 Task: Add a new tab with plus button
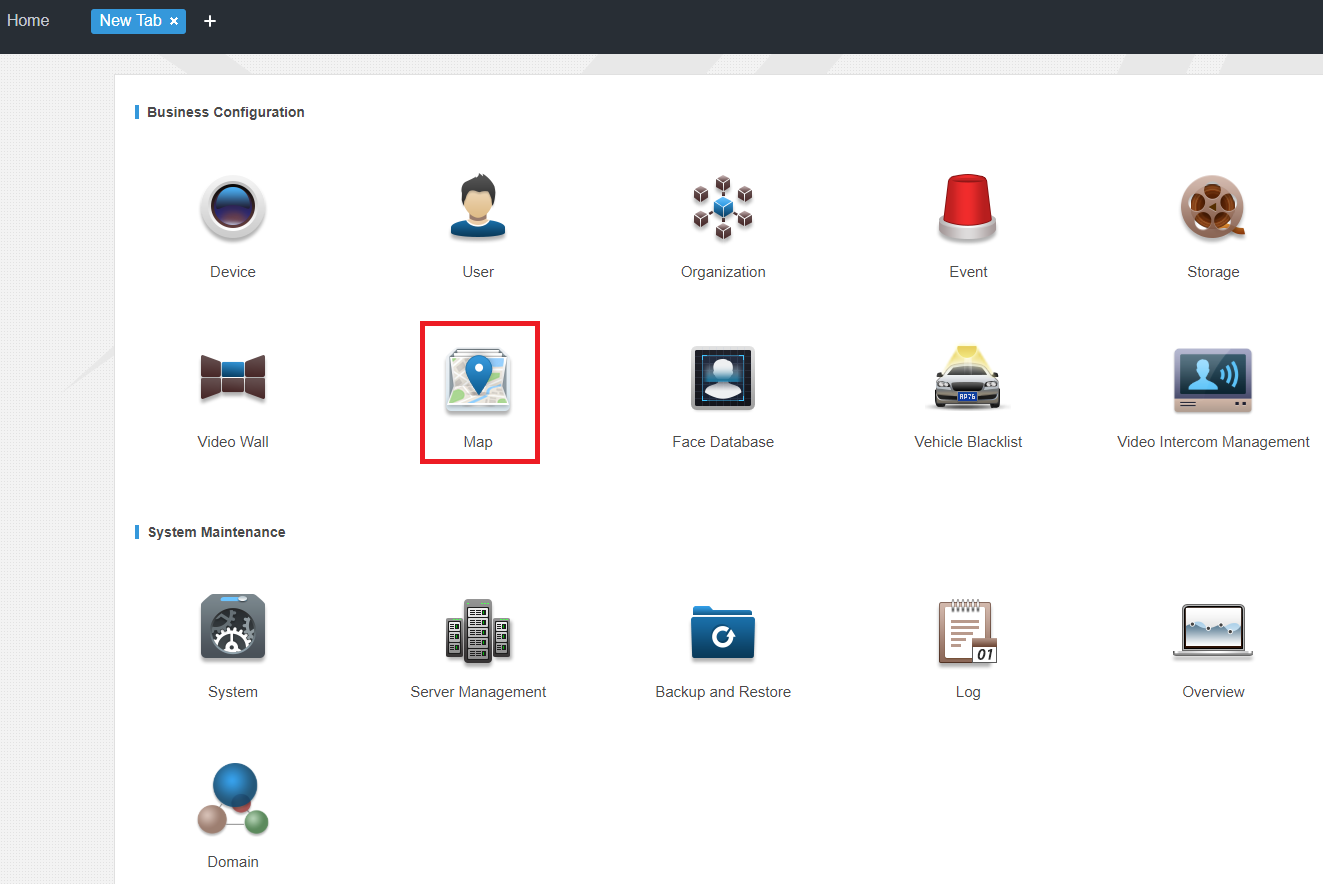point(210,21)
